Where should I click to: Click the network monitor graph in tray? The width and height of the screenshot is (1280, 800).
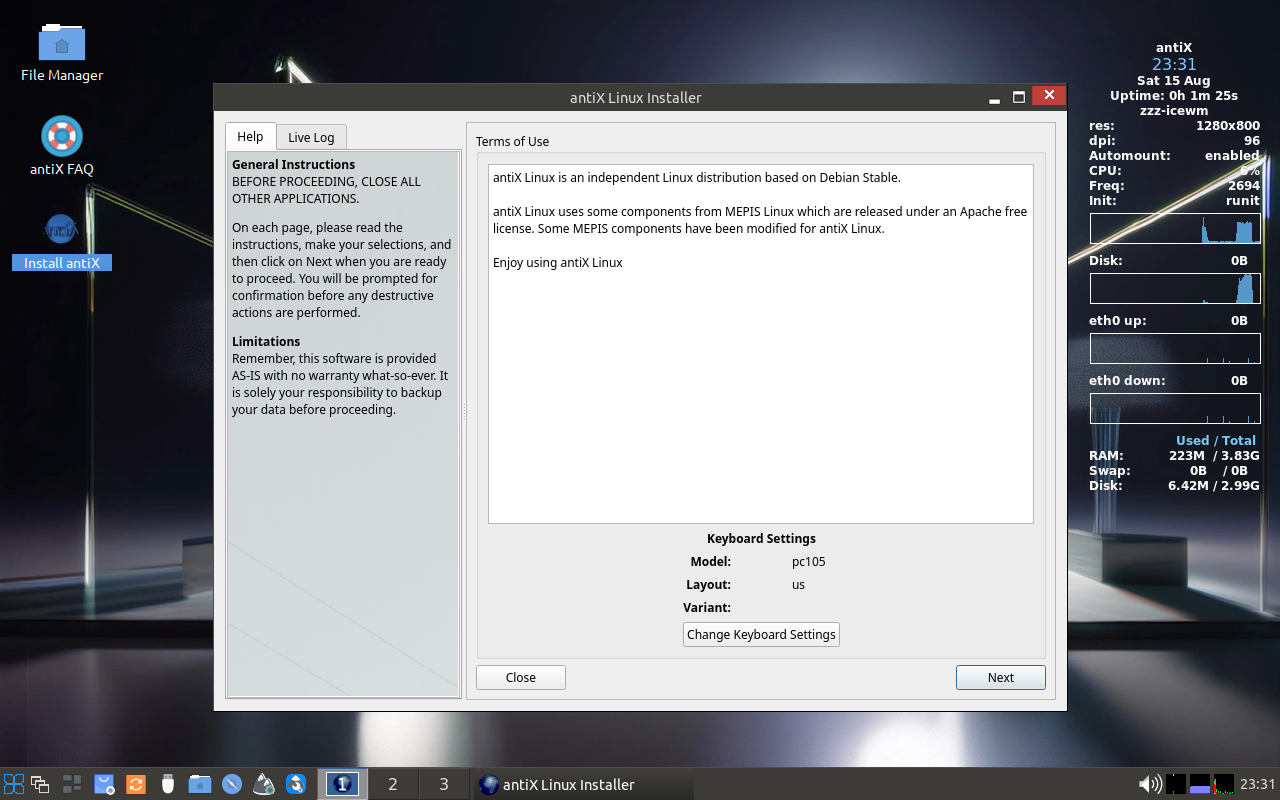click(1176, 784)
